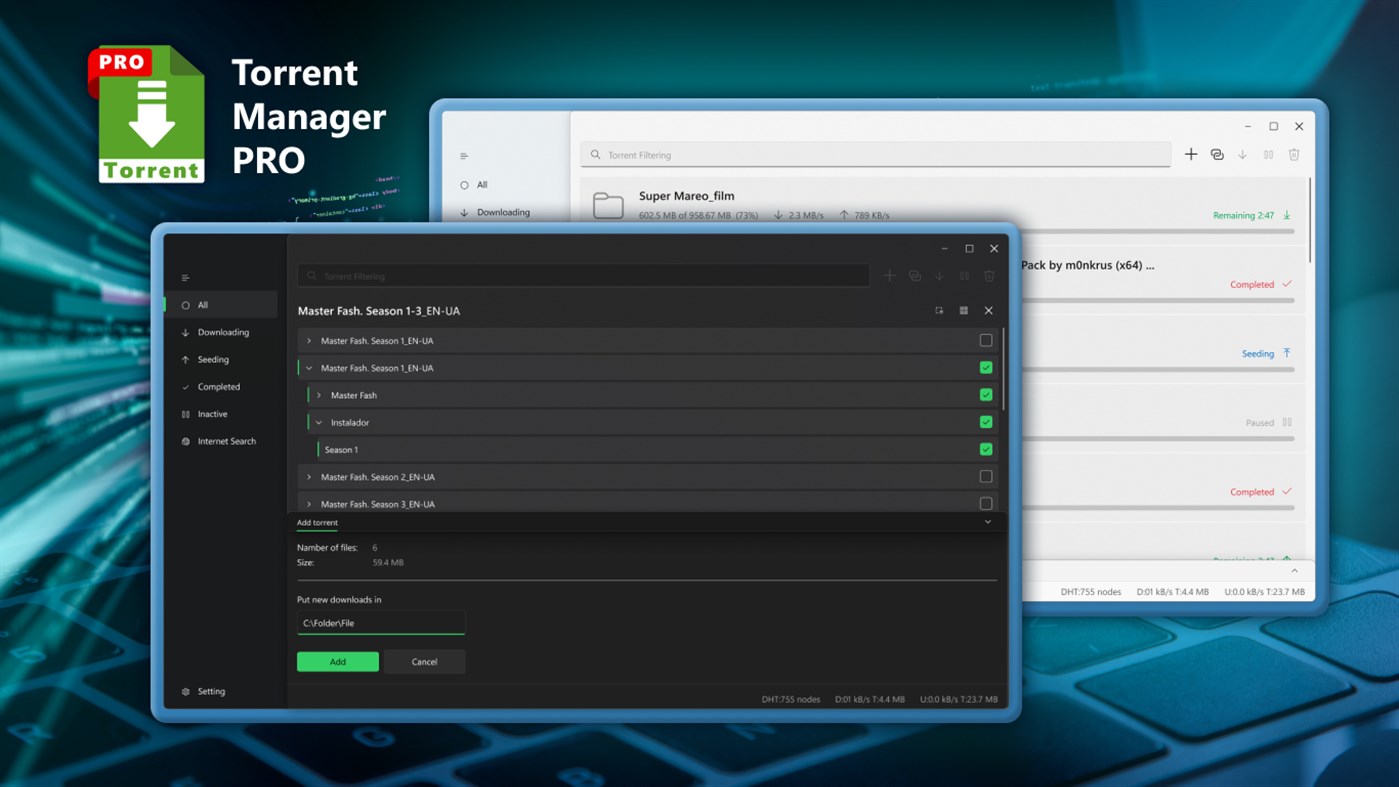Enable the checkbox for Master Fash. Season 2_EN-UA
Viewport: 1399px width, 787px height.
tap(986, 477)
